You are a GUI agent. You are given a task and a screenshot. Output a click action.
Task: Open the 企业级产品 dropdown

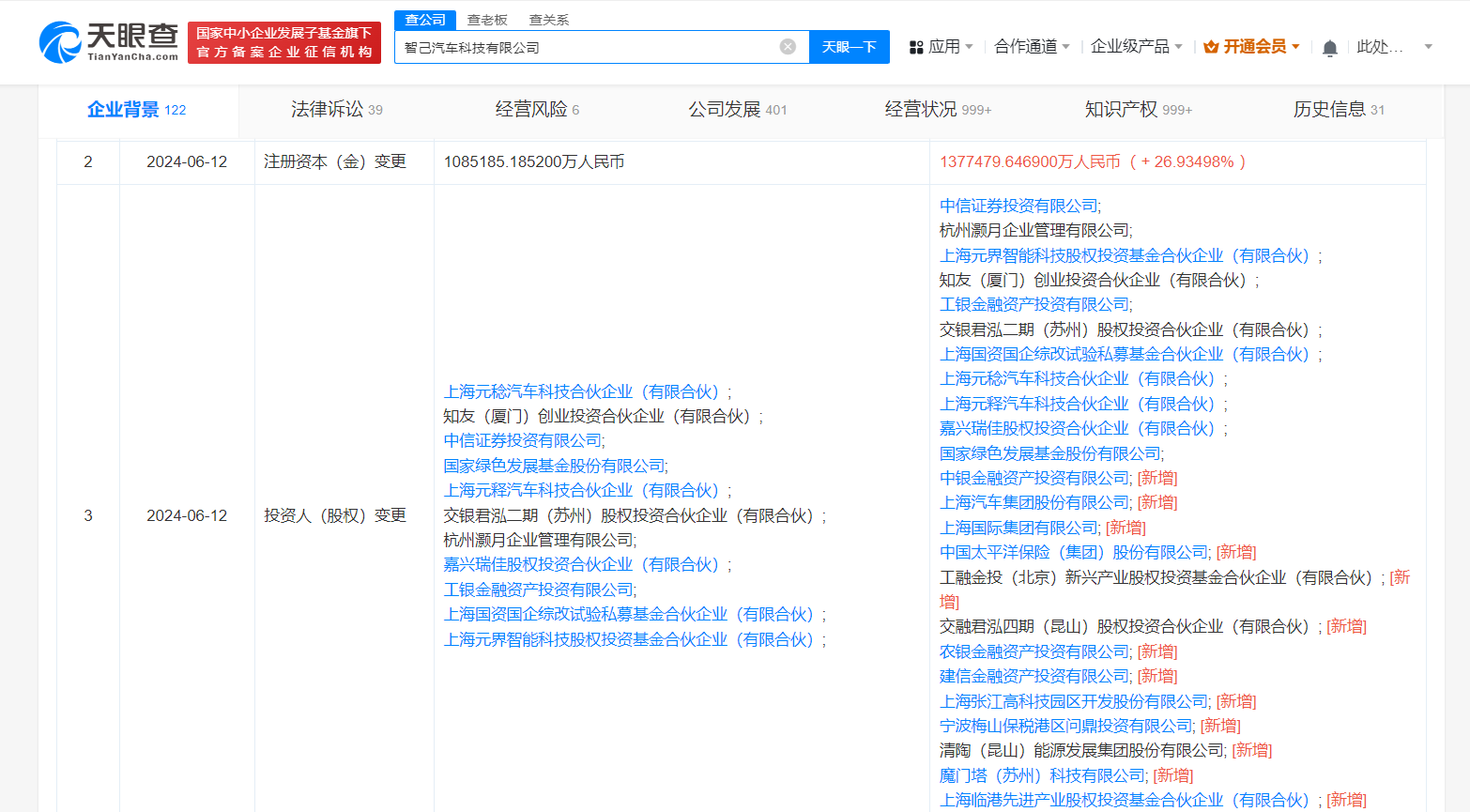click(1131, 46)
